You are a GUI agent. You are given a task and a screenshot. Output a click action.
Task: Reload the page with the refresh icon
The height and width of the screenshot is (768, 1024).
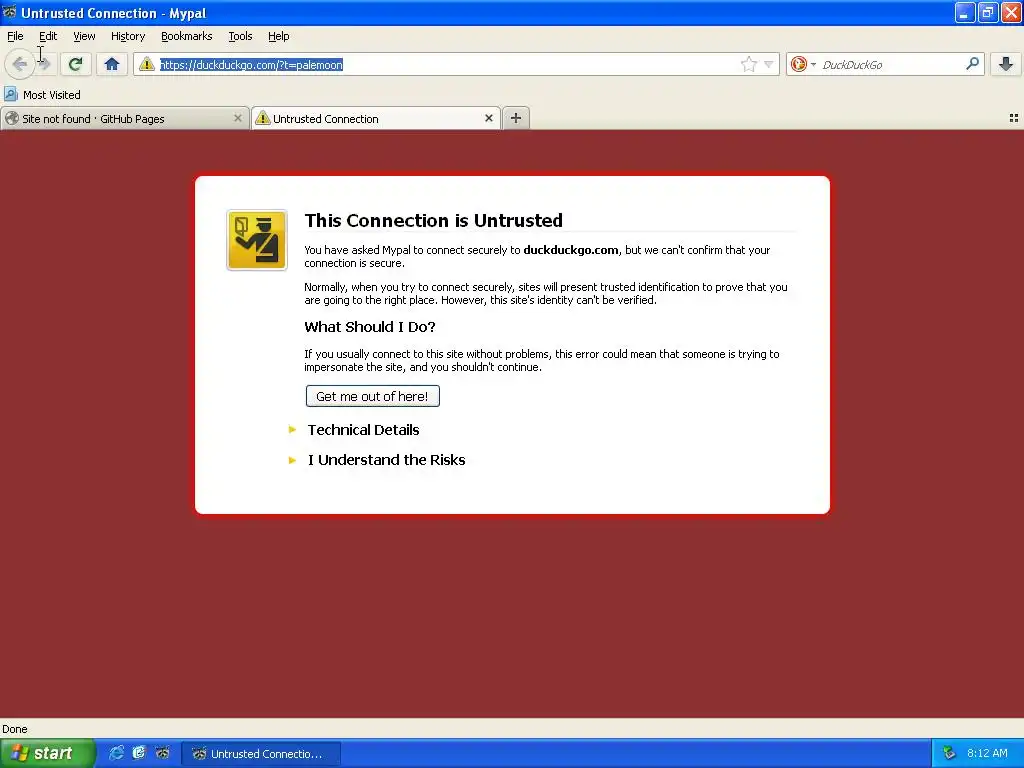coord(75,64)
